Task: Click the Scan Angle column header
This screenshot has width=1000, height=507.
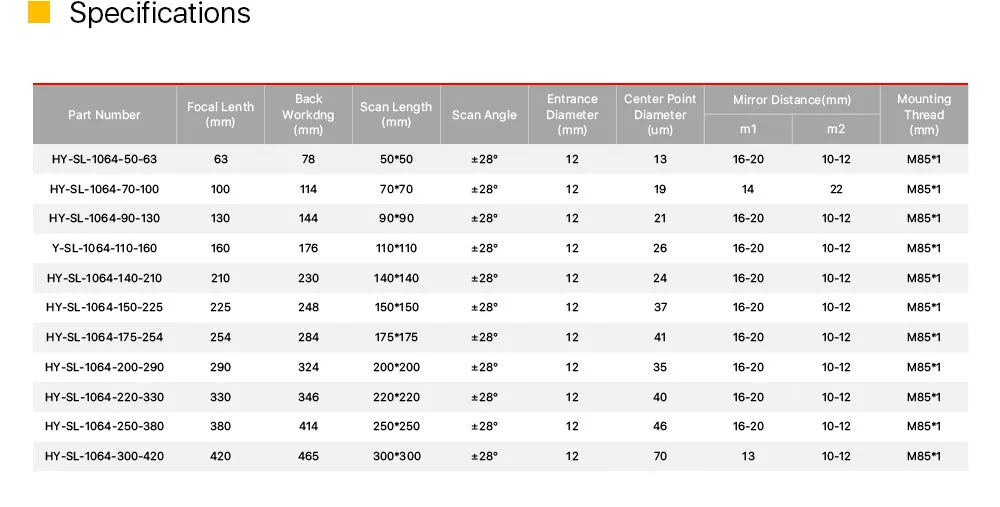Action: (485, 115)
